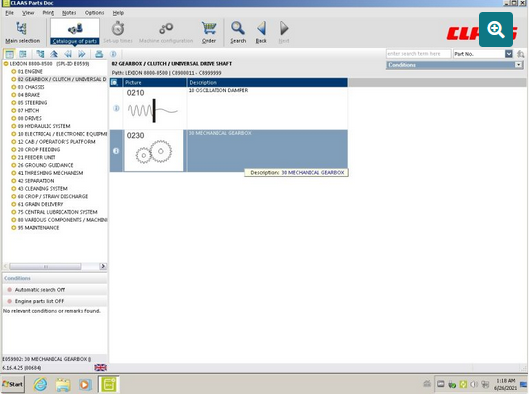Image resolution: width=529 pixels, height=394 pixels.
Task: Open the Options menu
Action: pyautogui.click(x=94, y=13)
